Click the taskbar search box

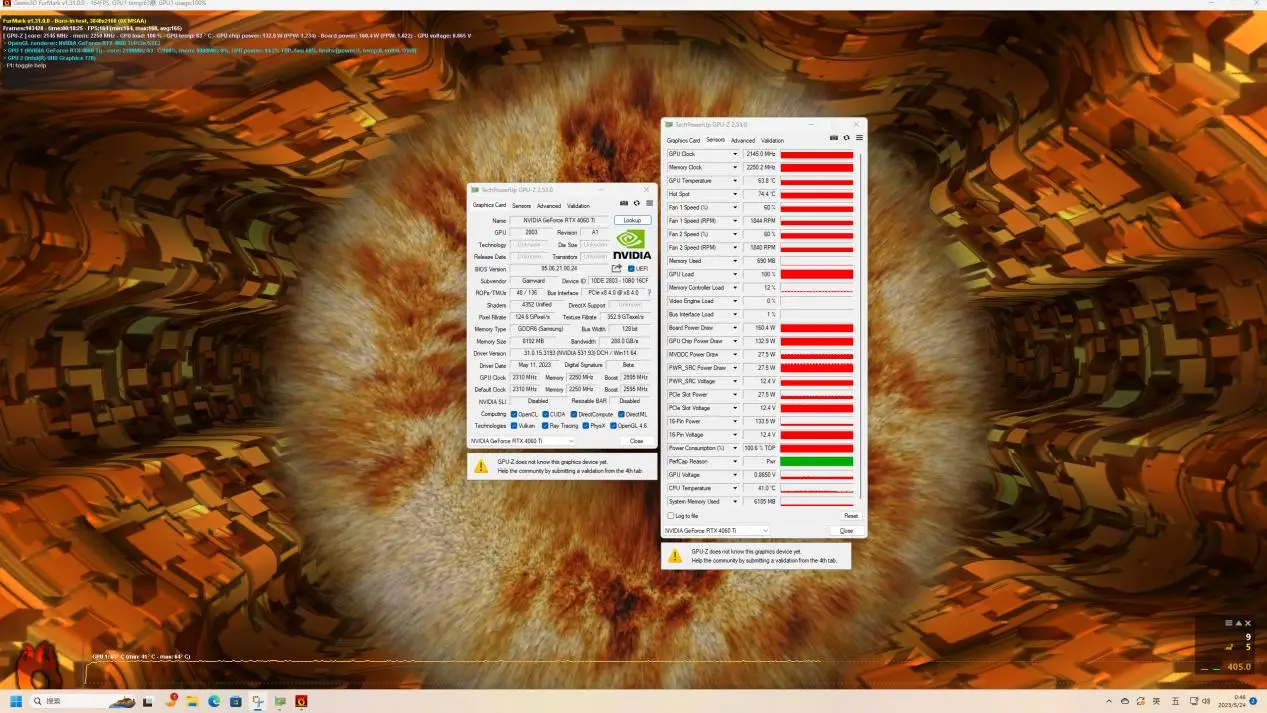pos(82,701)
